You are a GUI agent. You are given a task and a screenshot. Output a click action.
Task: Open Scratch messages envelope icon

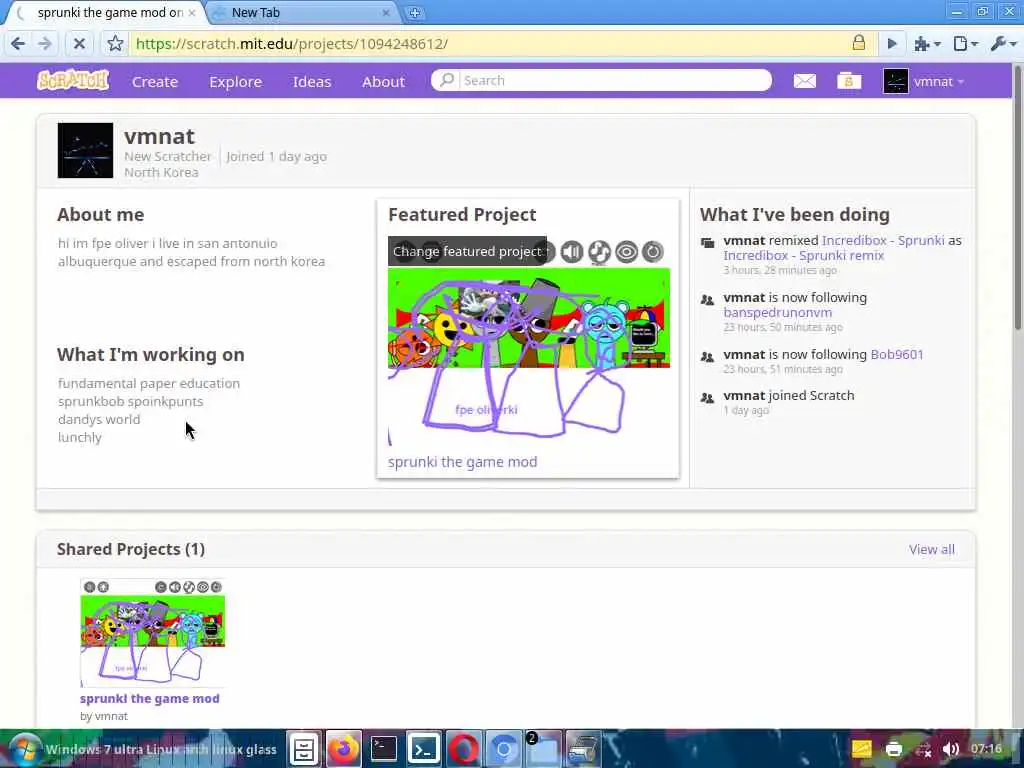805,81
